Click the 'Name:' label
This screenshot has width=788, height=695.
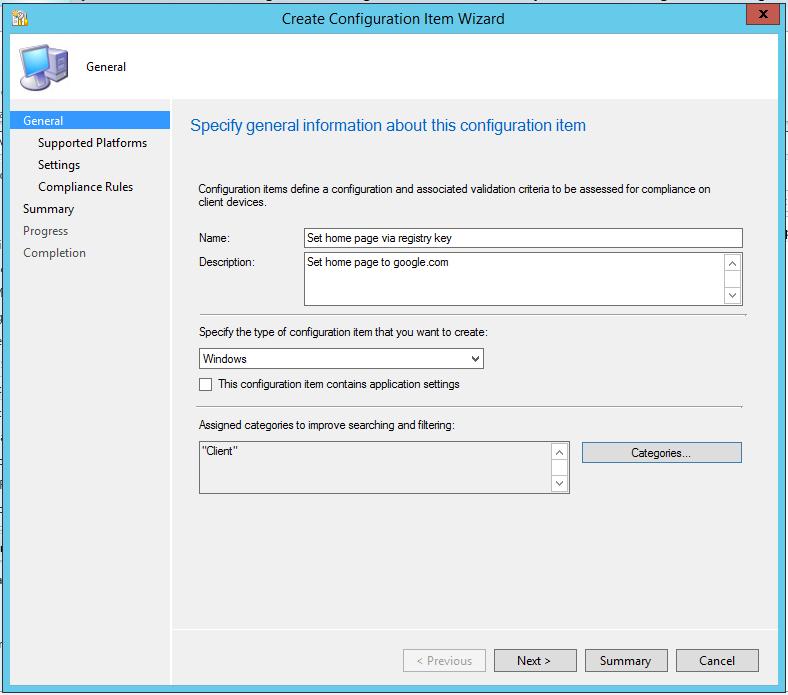tap(215, 238)
